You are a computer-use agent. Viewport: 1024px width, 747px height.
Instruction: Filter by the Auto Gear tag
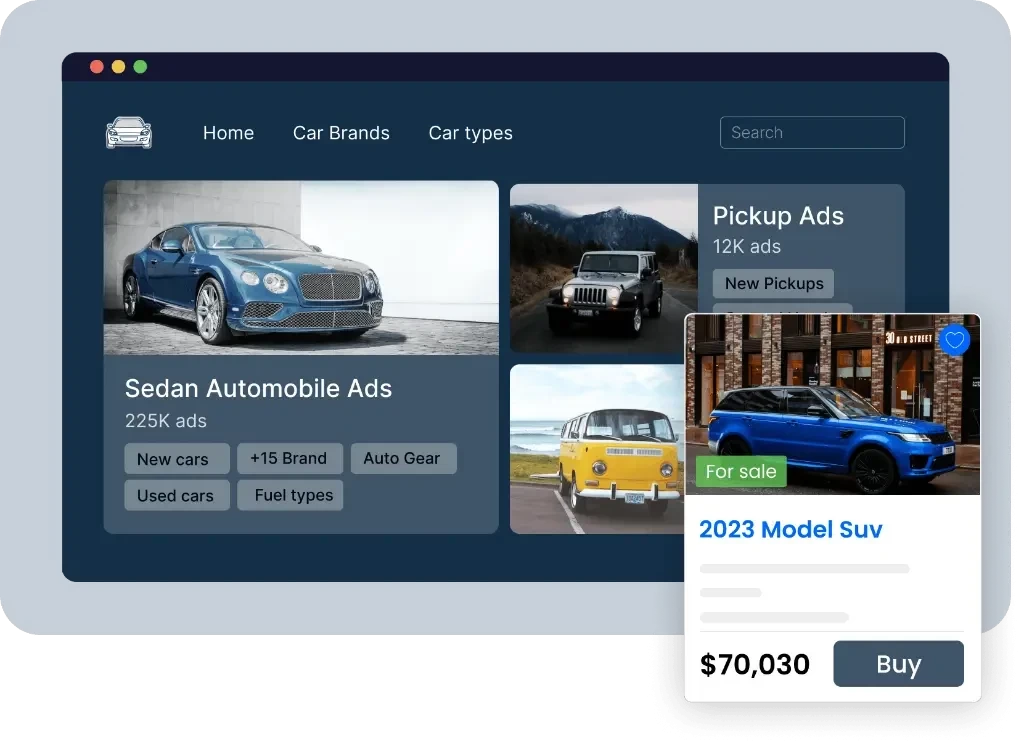coord(402,458)
